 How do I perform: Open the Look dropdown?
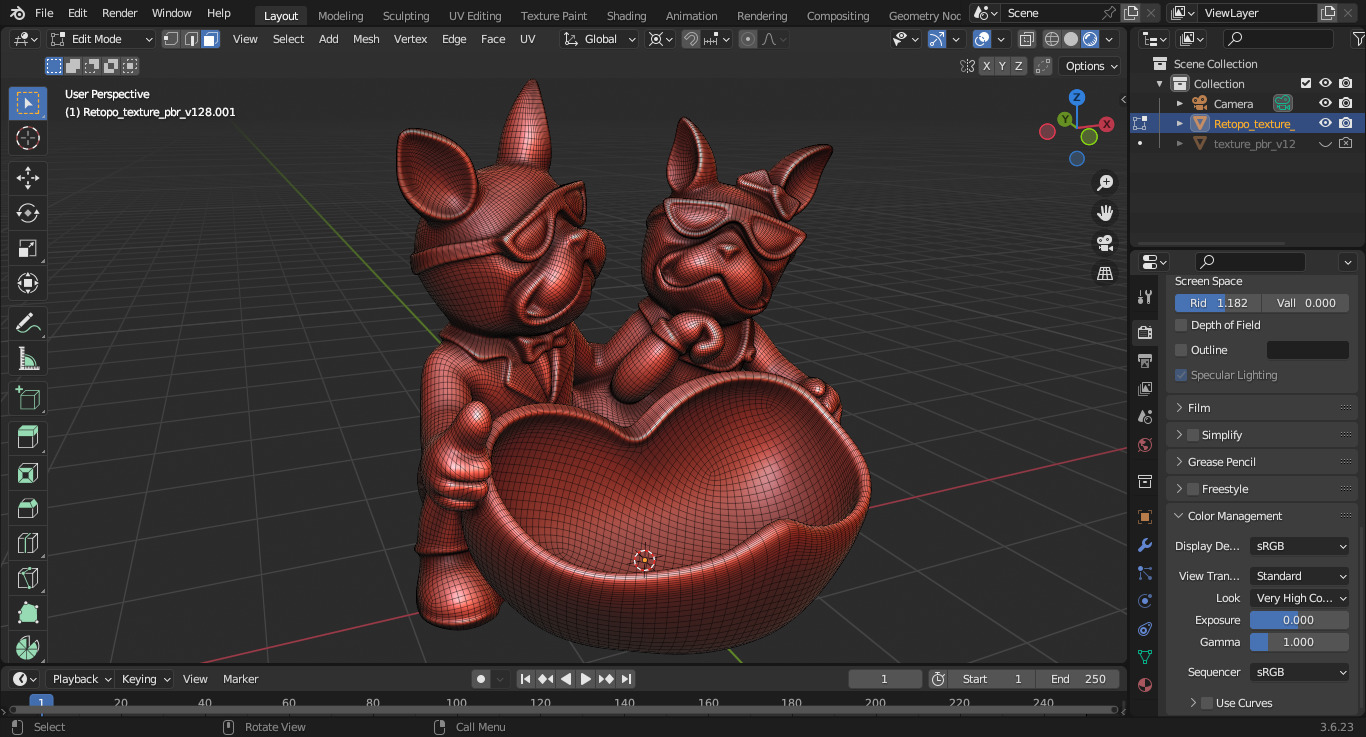click(x=1300, y=598)
